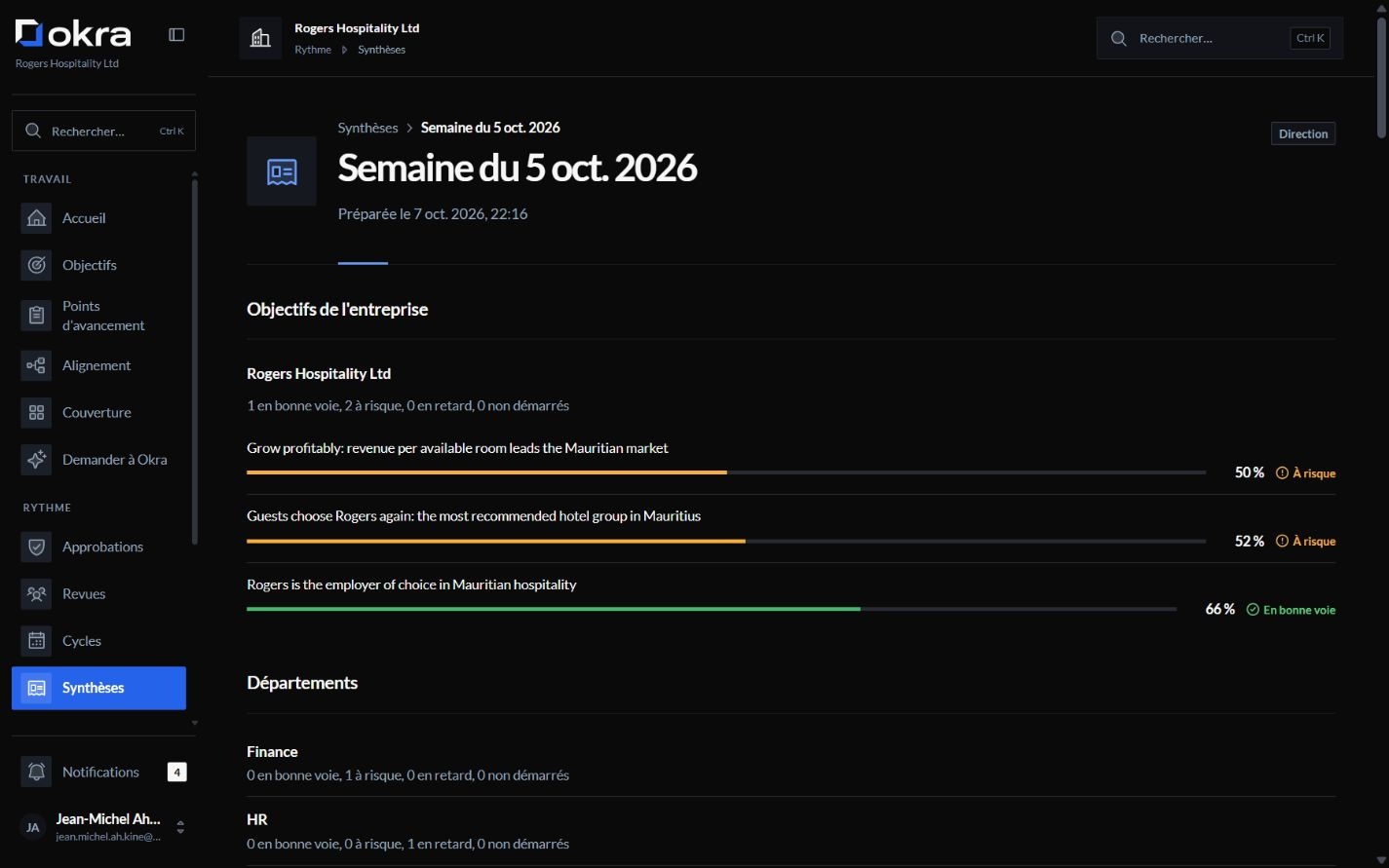Click the main page vertical scrollbar
Image resolution: width=1389 pixels, height=868 pixels.
1381,78
